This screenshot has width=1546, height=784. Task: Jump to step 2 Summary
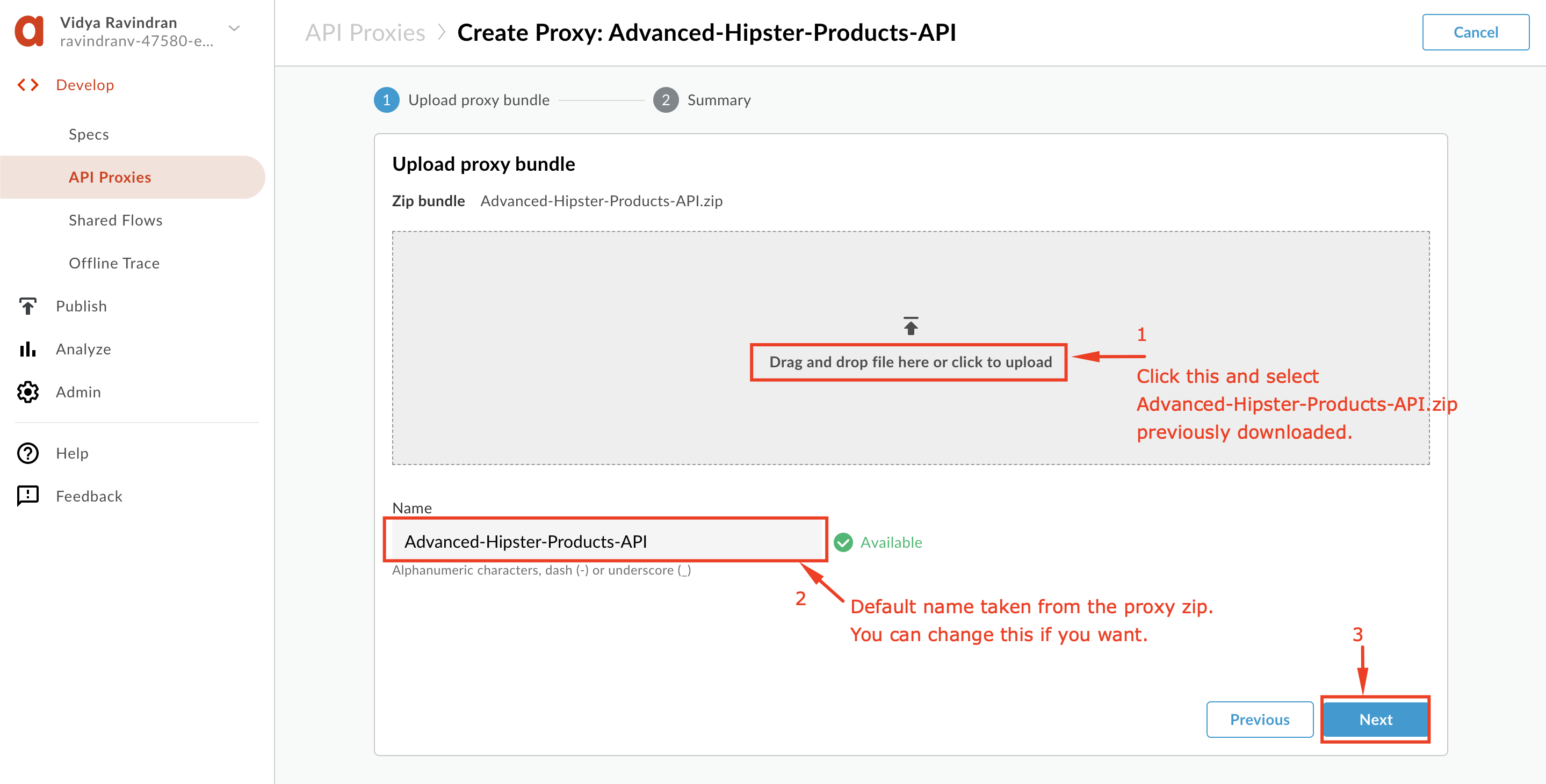pyautogui.click(x=702, y=99)
